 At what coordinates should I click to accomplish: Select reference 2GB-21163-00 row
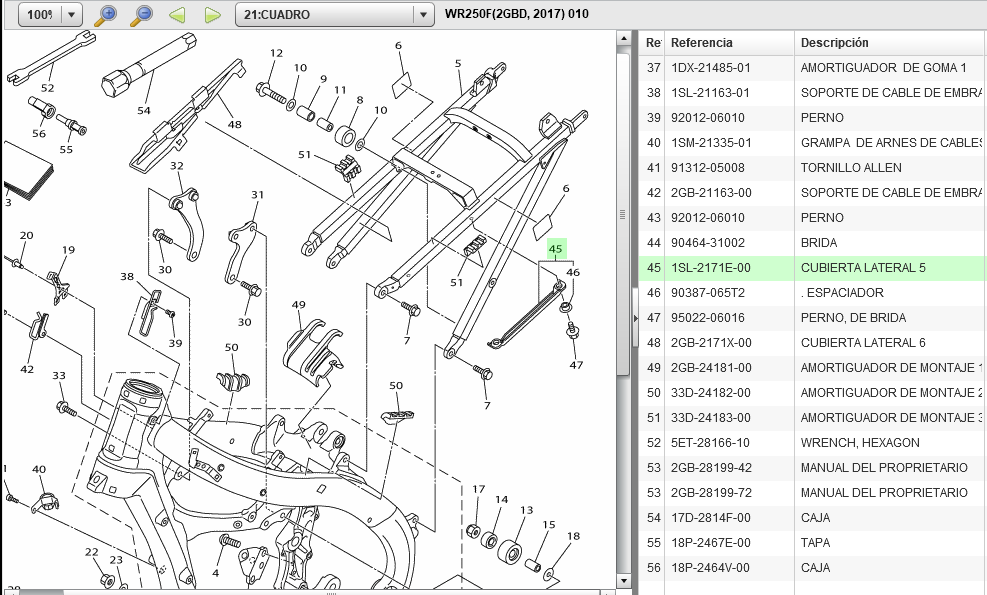[x=813, y=193]
